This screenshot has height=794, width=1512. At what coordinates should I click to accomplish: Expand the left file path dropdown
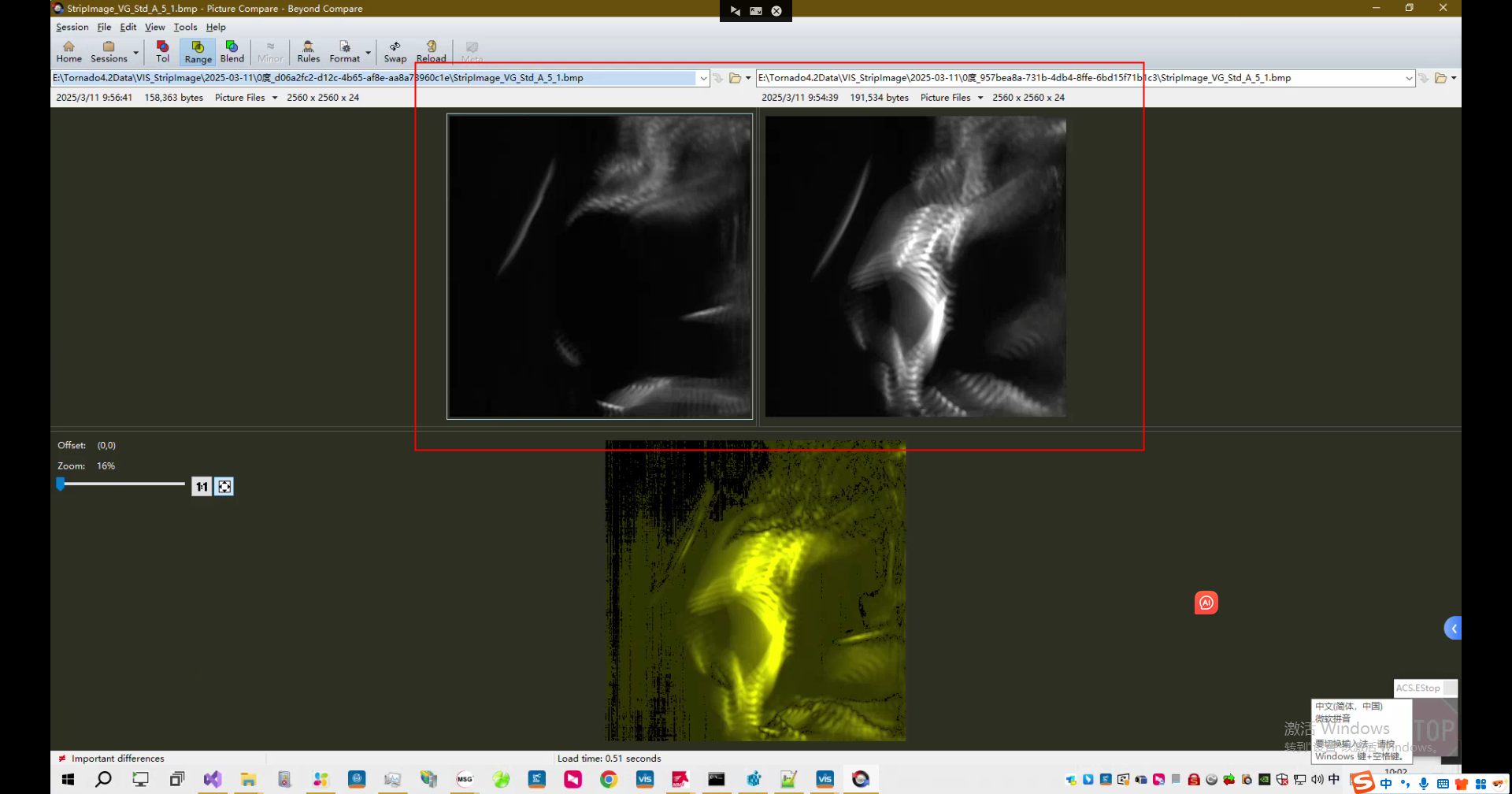[x=702, y=78]
